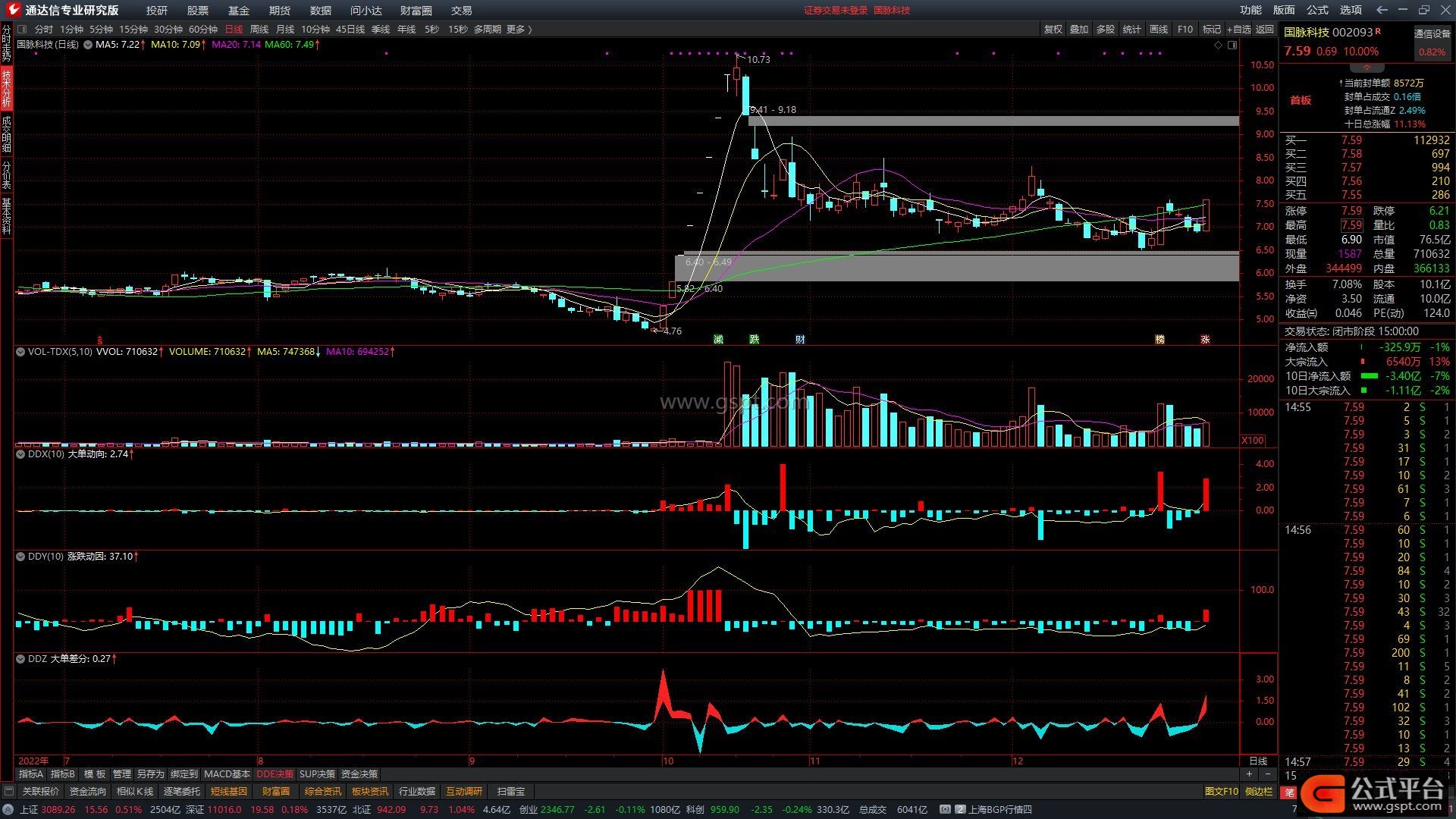Click the small box icon before 关联报价
The width and height of the screenshot is (1456, 819).
pos(8,792)
